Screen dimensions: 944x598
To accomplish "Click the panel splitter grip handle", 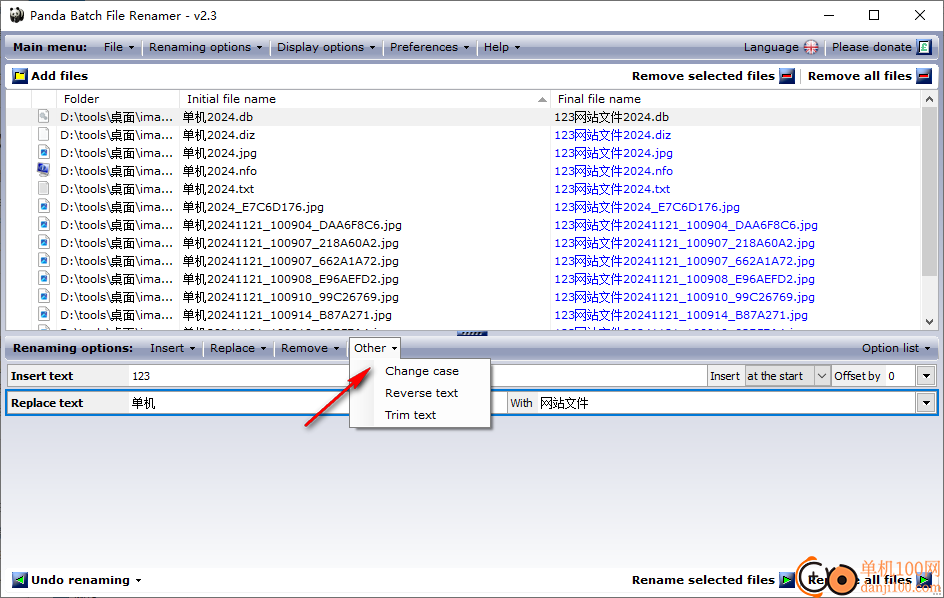I will point(472,333).
